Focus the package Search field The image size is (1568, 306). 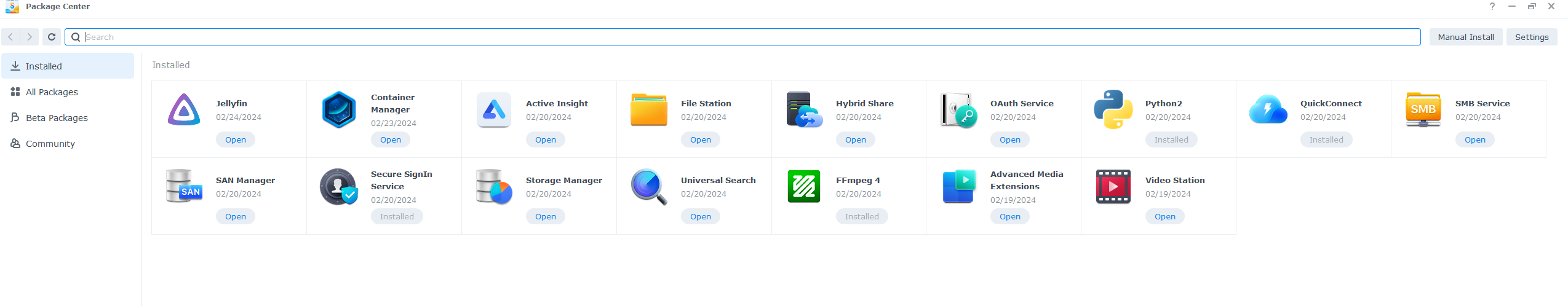pyautogui.click(x=738, y=37)
